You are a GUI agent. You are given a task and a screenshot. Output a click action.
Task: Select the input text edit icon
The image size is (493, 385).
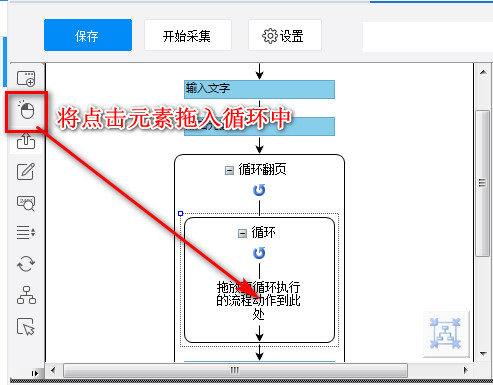coord(26,171)
